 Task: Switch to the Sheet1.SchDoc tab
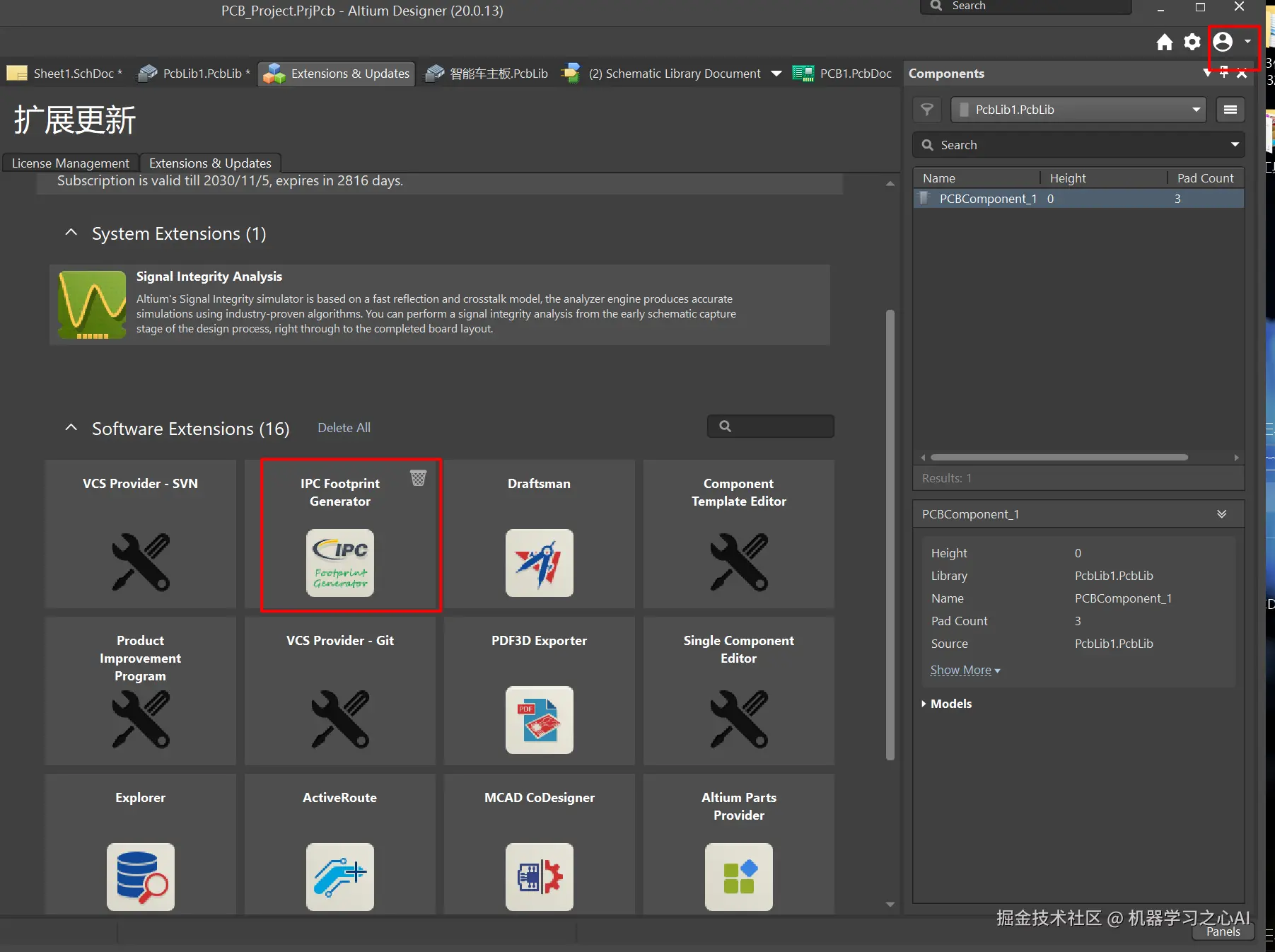[64, 74]
